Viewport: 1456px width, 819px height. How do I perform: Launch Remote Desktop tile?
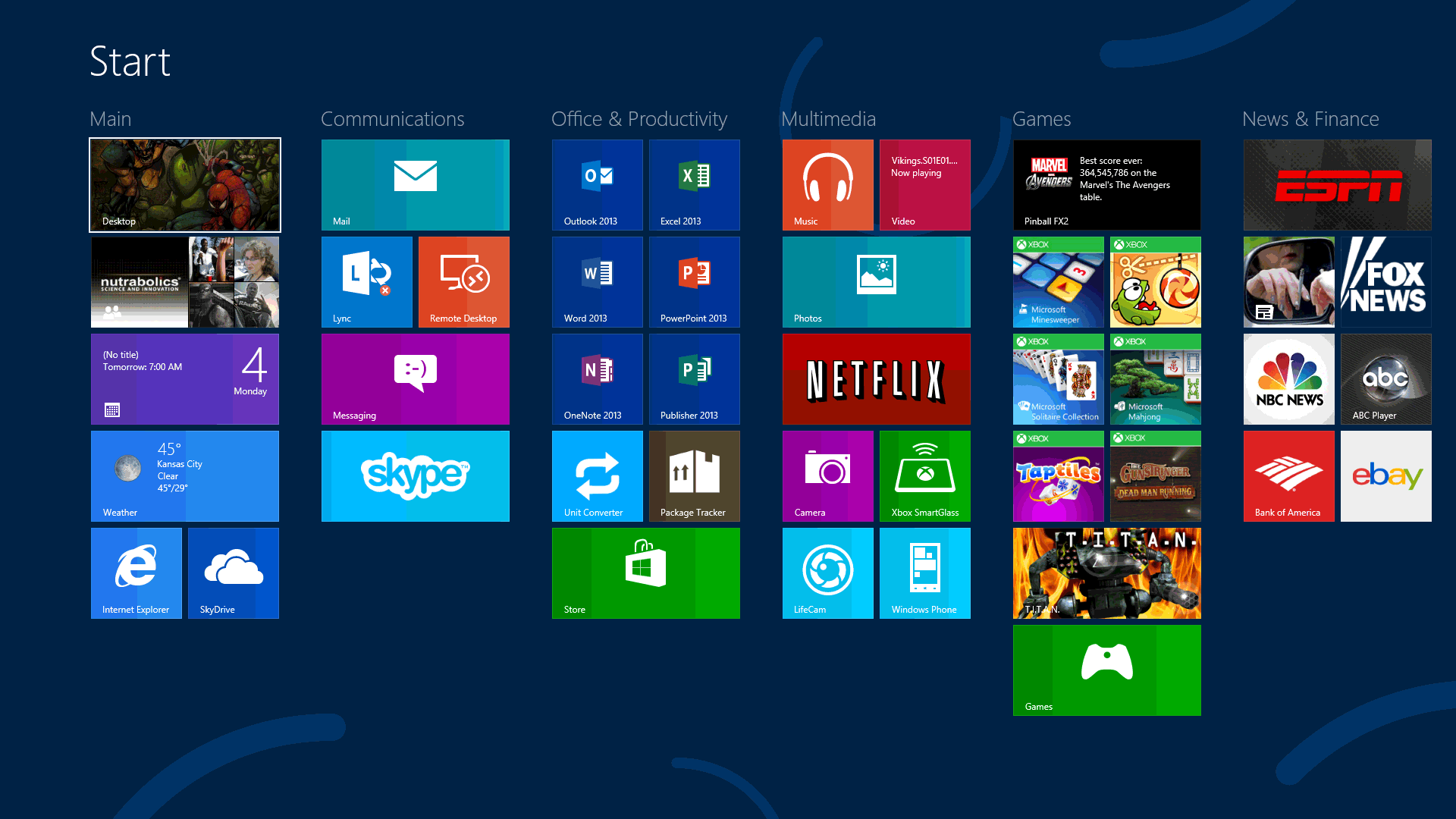[463, 281]
